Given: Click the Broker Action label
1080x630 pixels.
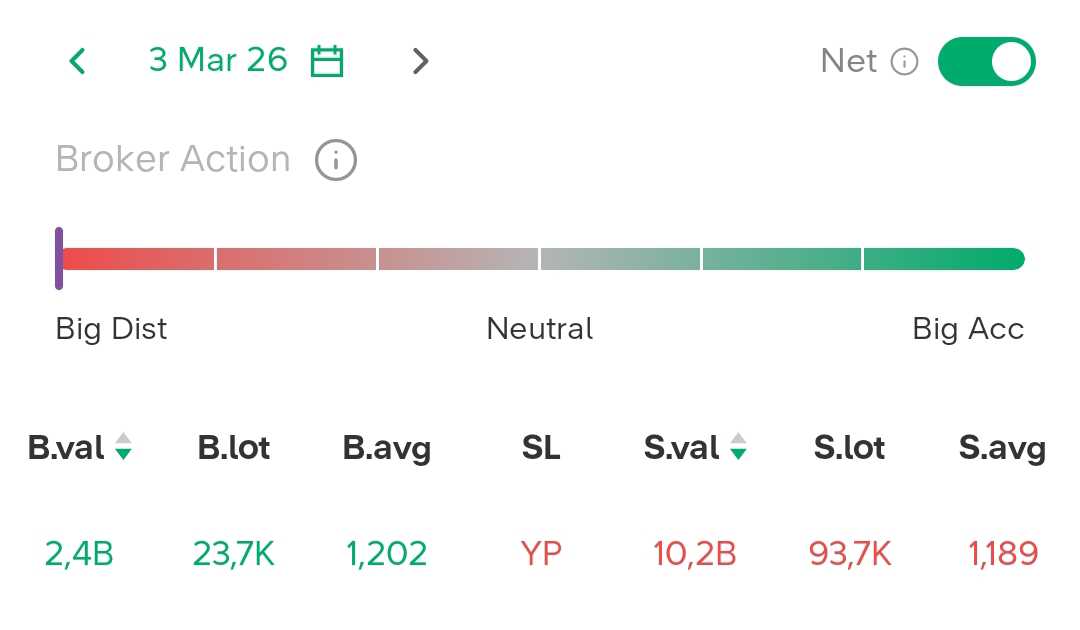Looking at the screenshot, I should 173,160.
